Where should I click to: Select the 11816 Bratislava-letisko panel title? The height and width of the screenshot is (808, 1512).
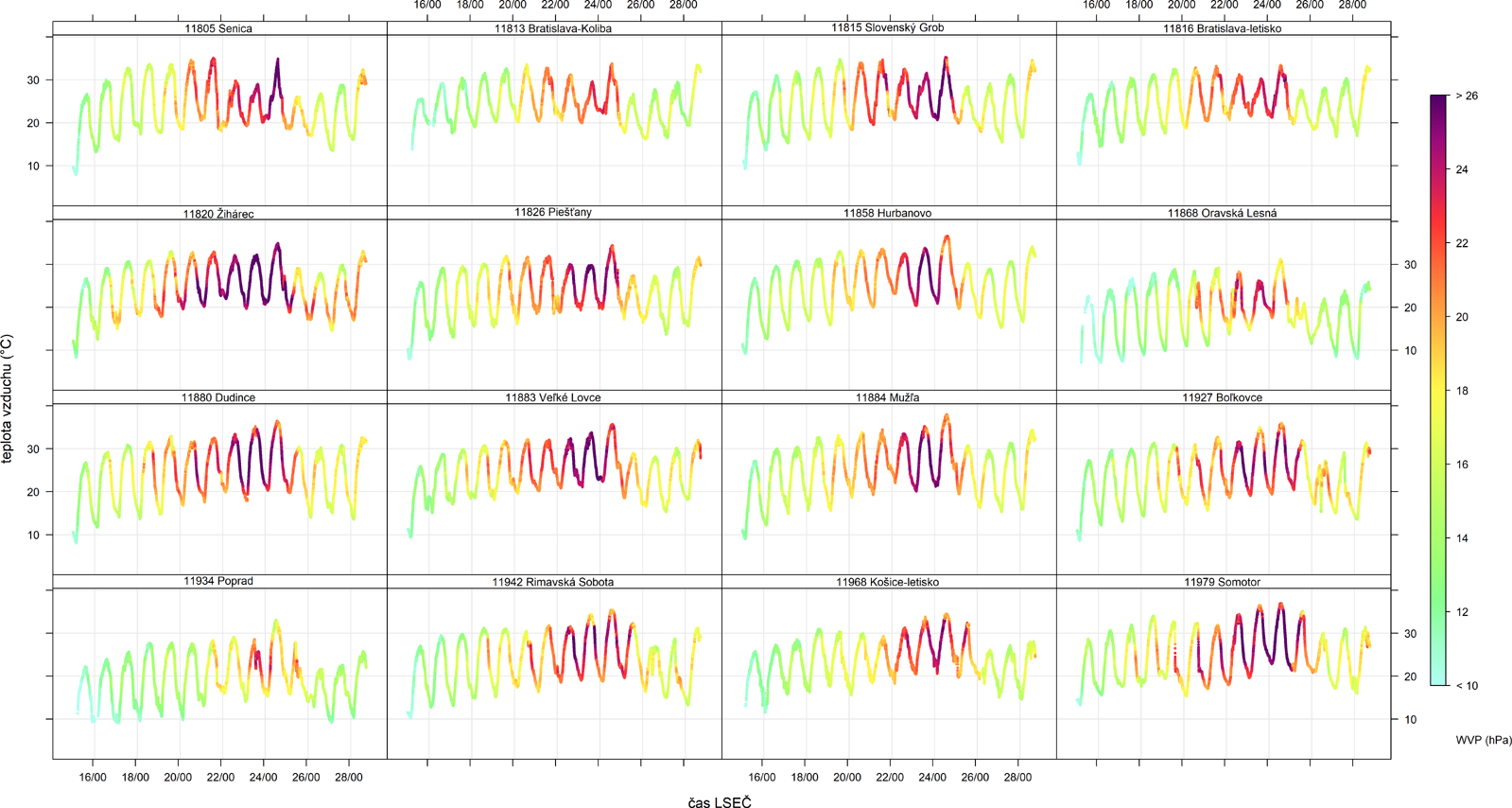tap(1223, 28)
